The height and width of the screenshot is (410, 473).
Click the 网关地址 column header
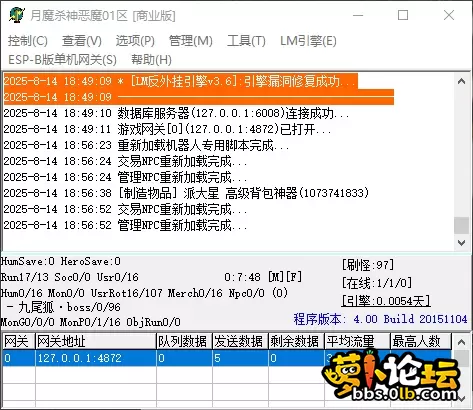[96, 342]
